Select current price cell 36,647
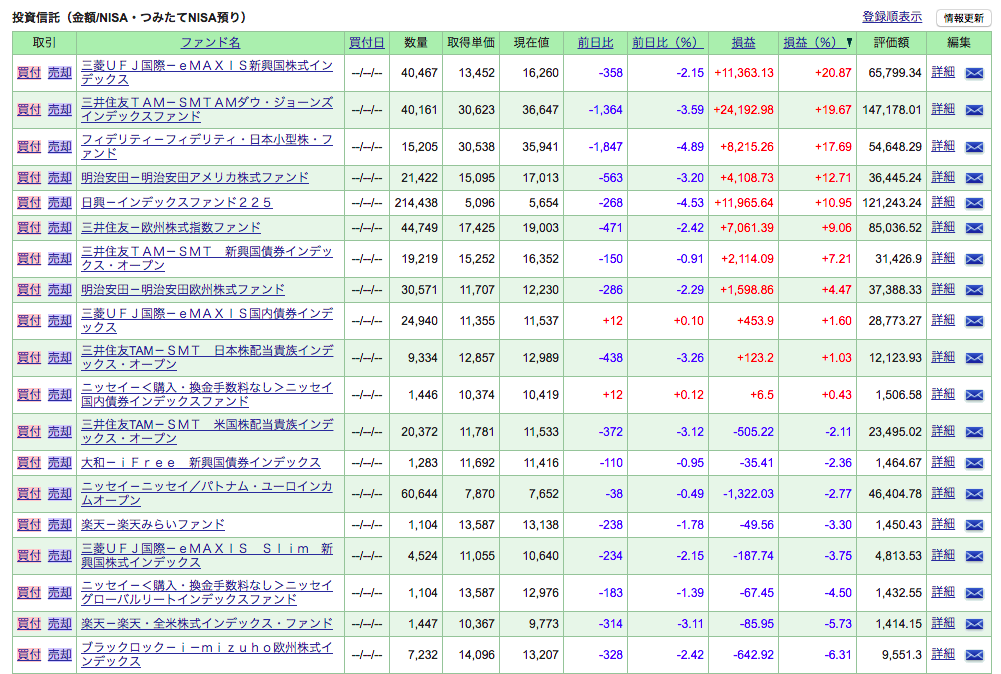 pos(540,110)
